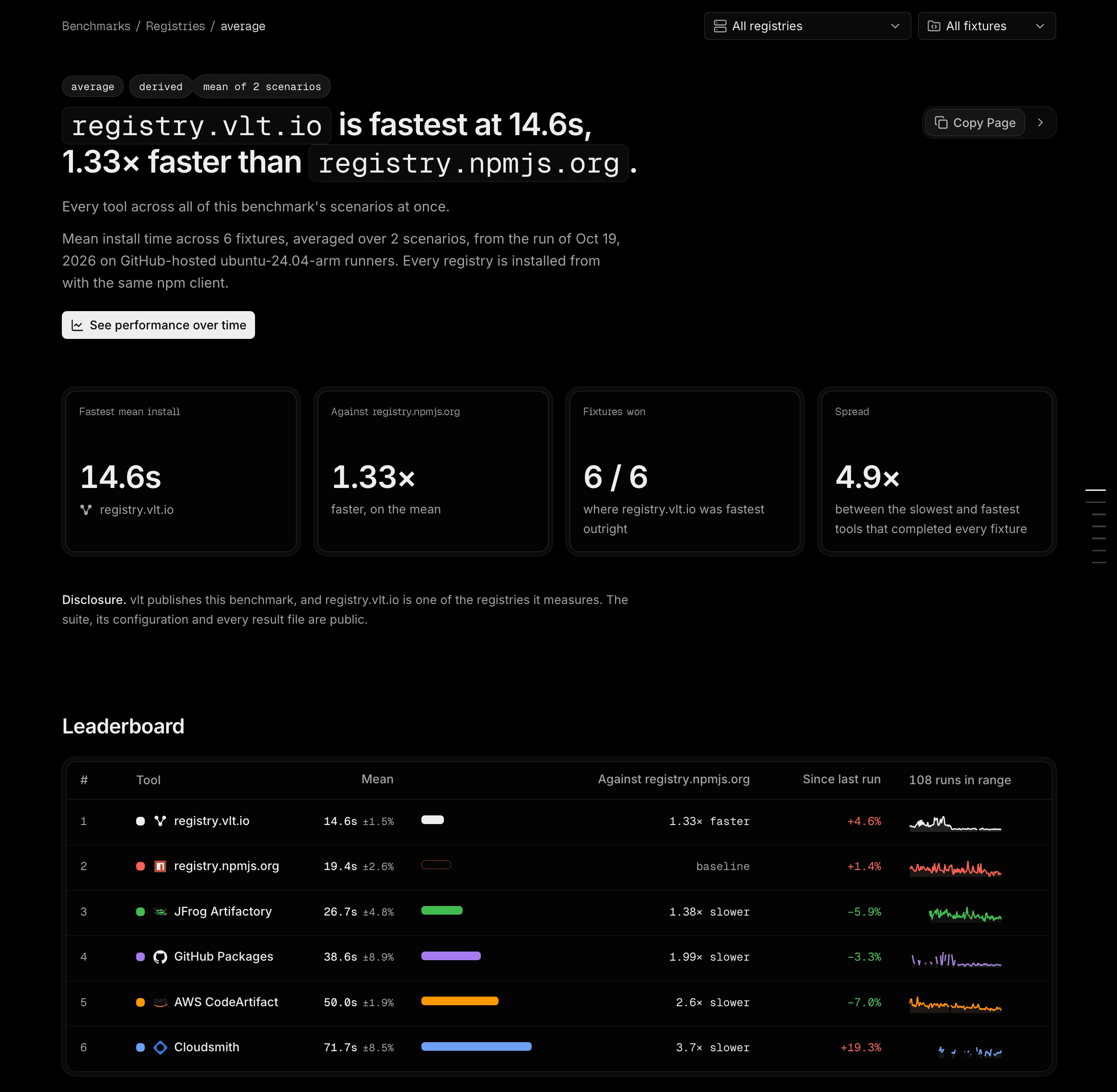Viewport: 1117px width, 1092px height.
Task: Sort by the Mean column header
Action: [377, 779]
